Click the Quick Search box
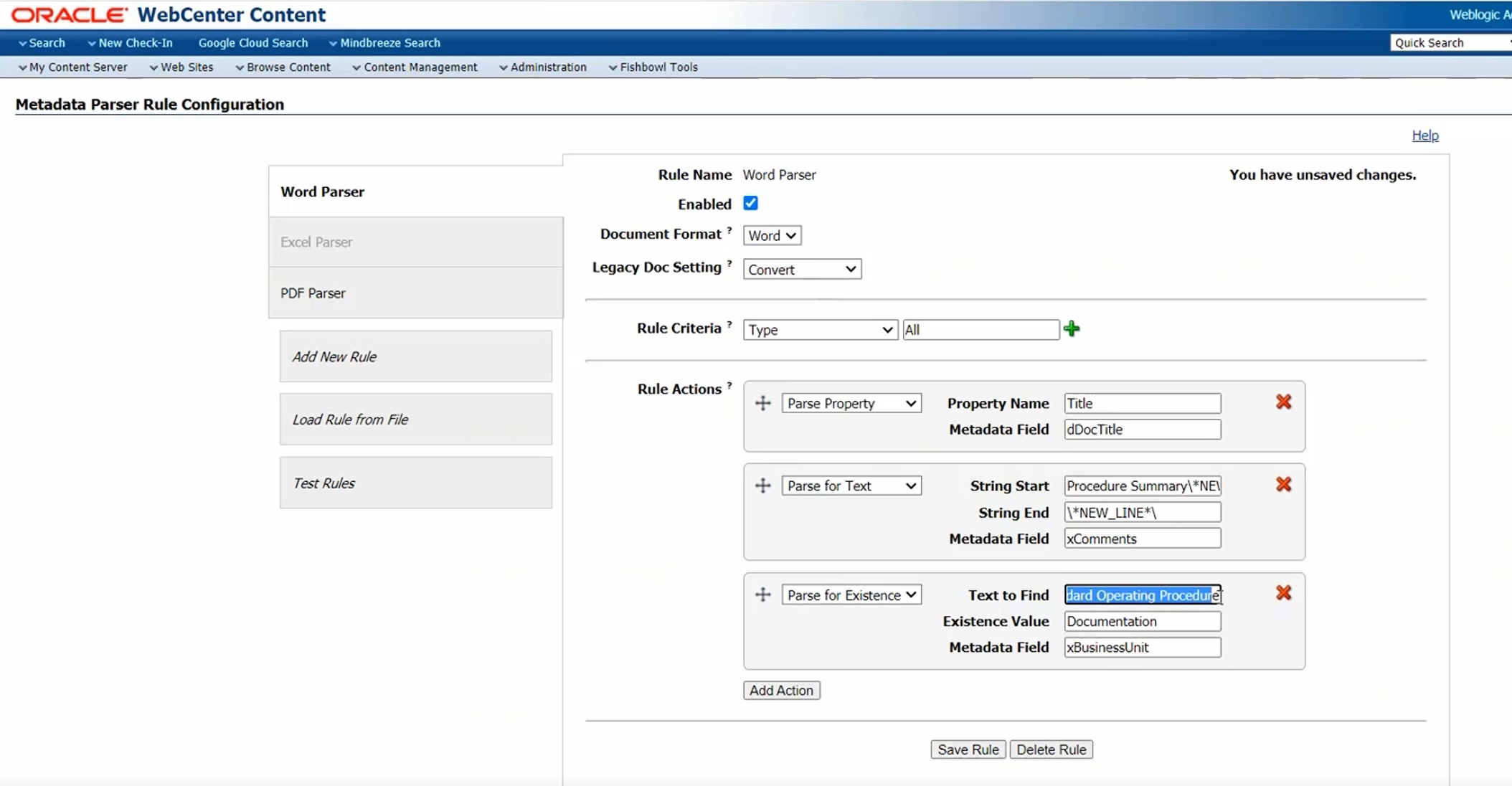The height and width of the screenshot is (786, 1512). tap(1450, 43)
